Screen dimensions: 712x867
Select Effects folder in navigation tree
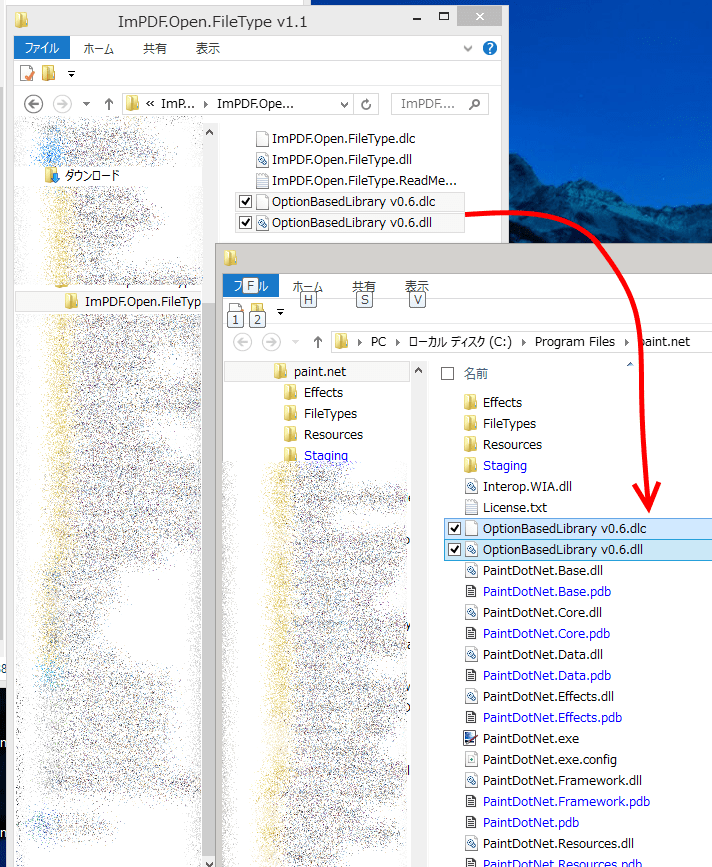323,393
